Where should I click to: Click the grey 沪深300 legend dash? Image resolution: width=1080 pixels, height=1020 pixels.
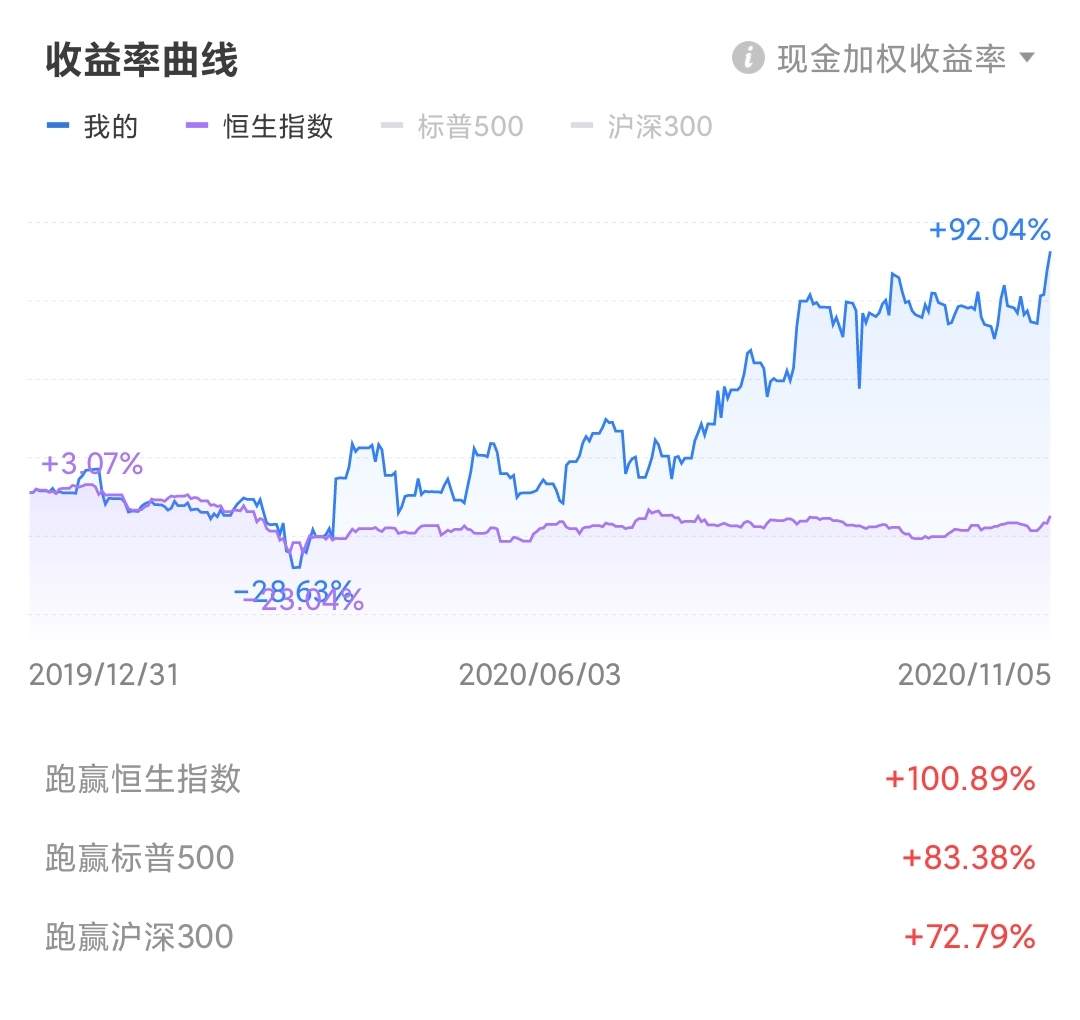point(582,127)
